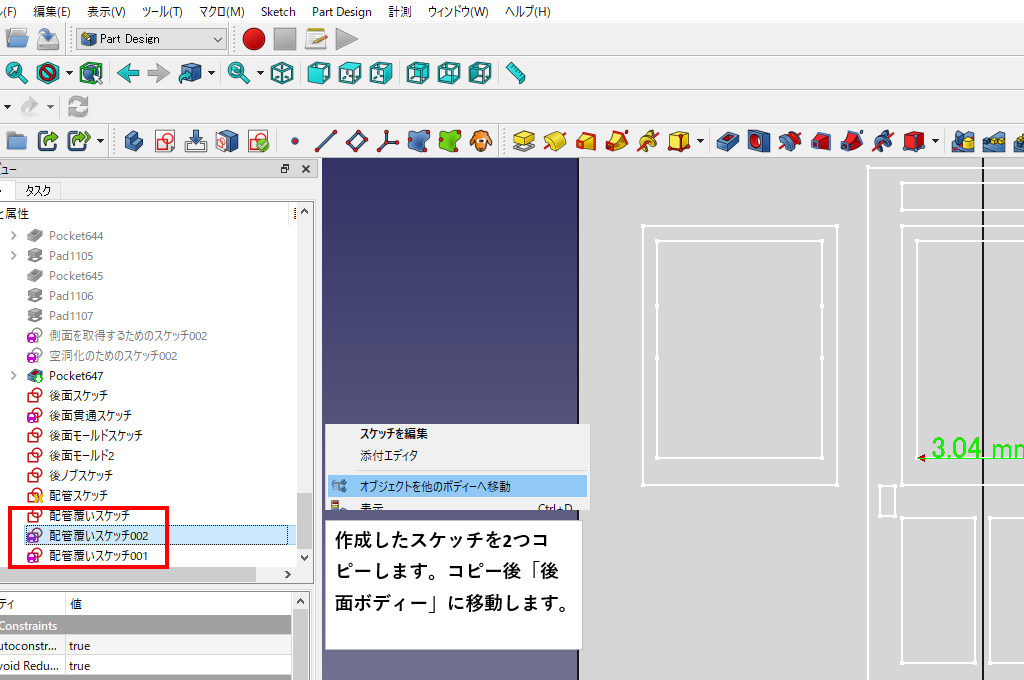Click the Execute macro play icon
This screenshot has height=680, width=1024.
click(x=346, y=39)
